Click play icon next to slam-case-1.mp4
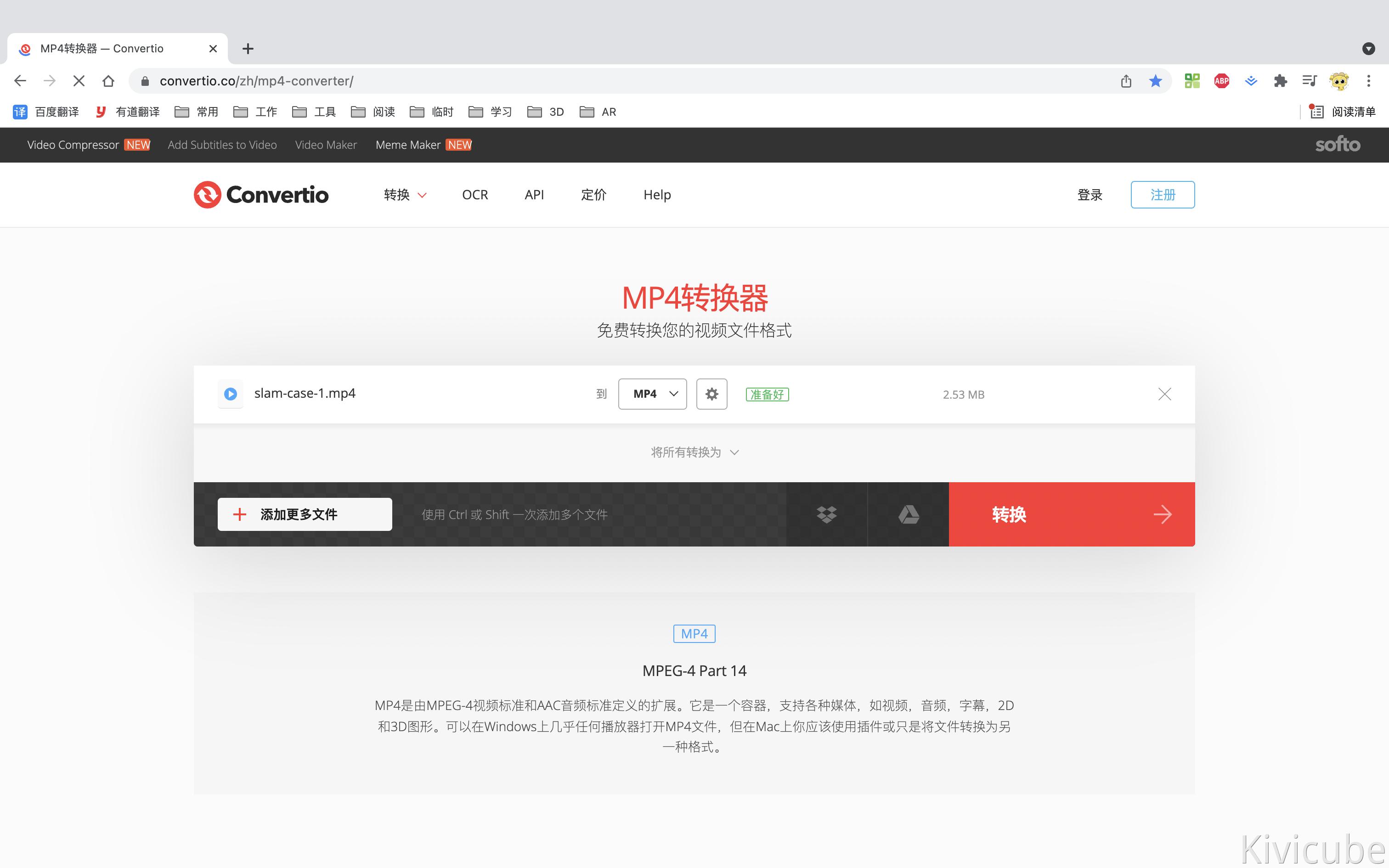Viewport: 1389px width, 868px height. point(231,394)
